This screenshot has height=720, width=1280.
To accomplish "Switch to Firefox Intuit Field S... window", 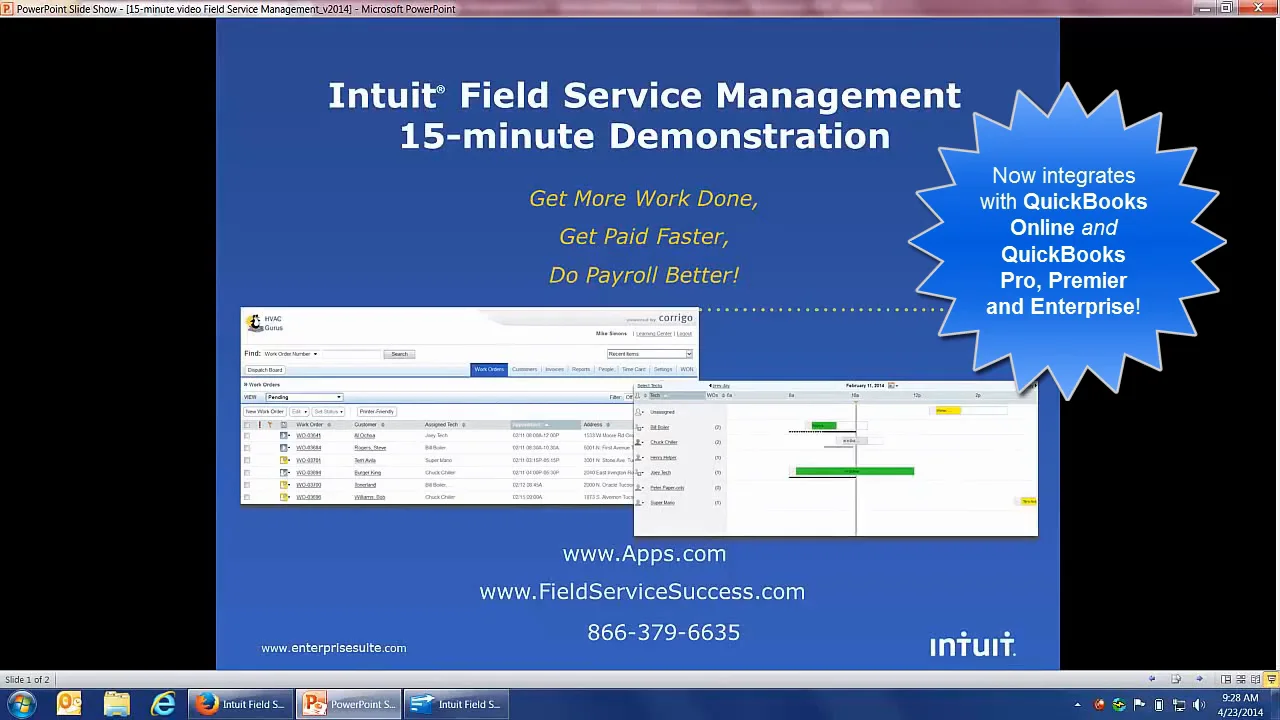I will point(240,704).
